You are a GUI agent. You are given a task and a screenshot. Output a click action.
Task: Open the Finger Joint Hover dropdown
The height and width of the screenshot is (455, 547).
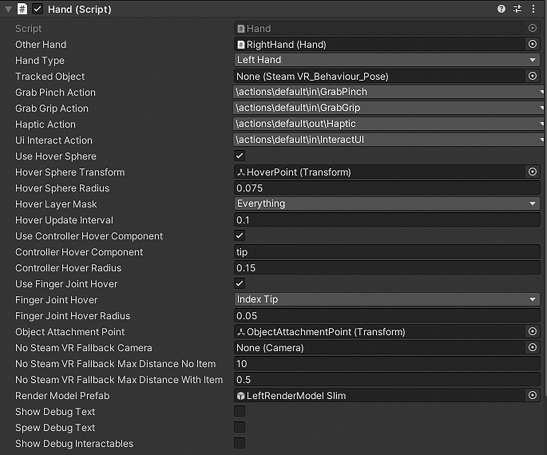387,299
